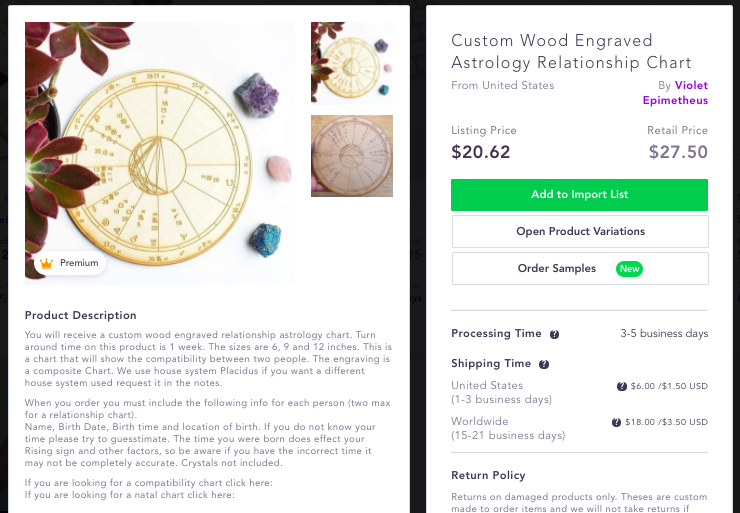740x513 pixels.
Task: Click the Premium label on image
Action: [79, 264]
